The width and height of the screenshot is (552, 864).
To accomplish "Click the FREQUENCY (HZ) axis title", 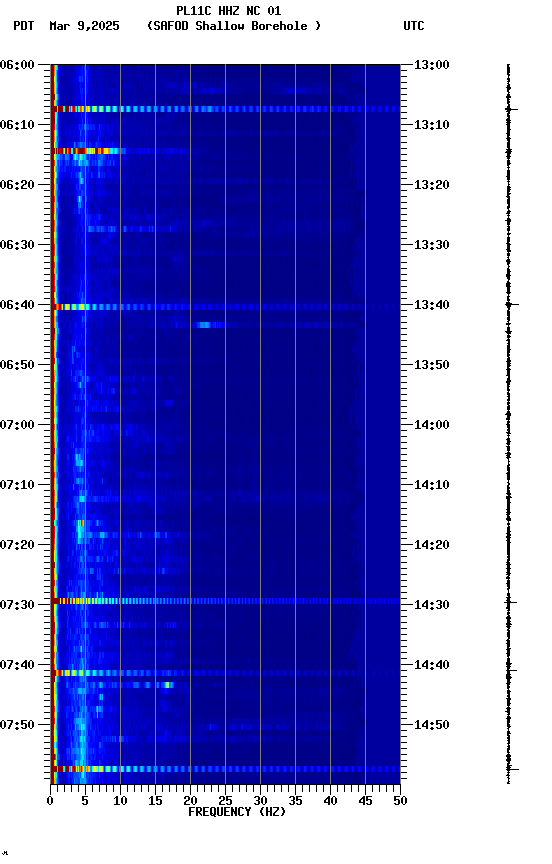I will coord(237,812).
